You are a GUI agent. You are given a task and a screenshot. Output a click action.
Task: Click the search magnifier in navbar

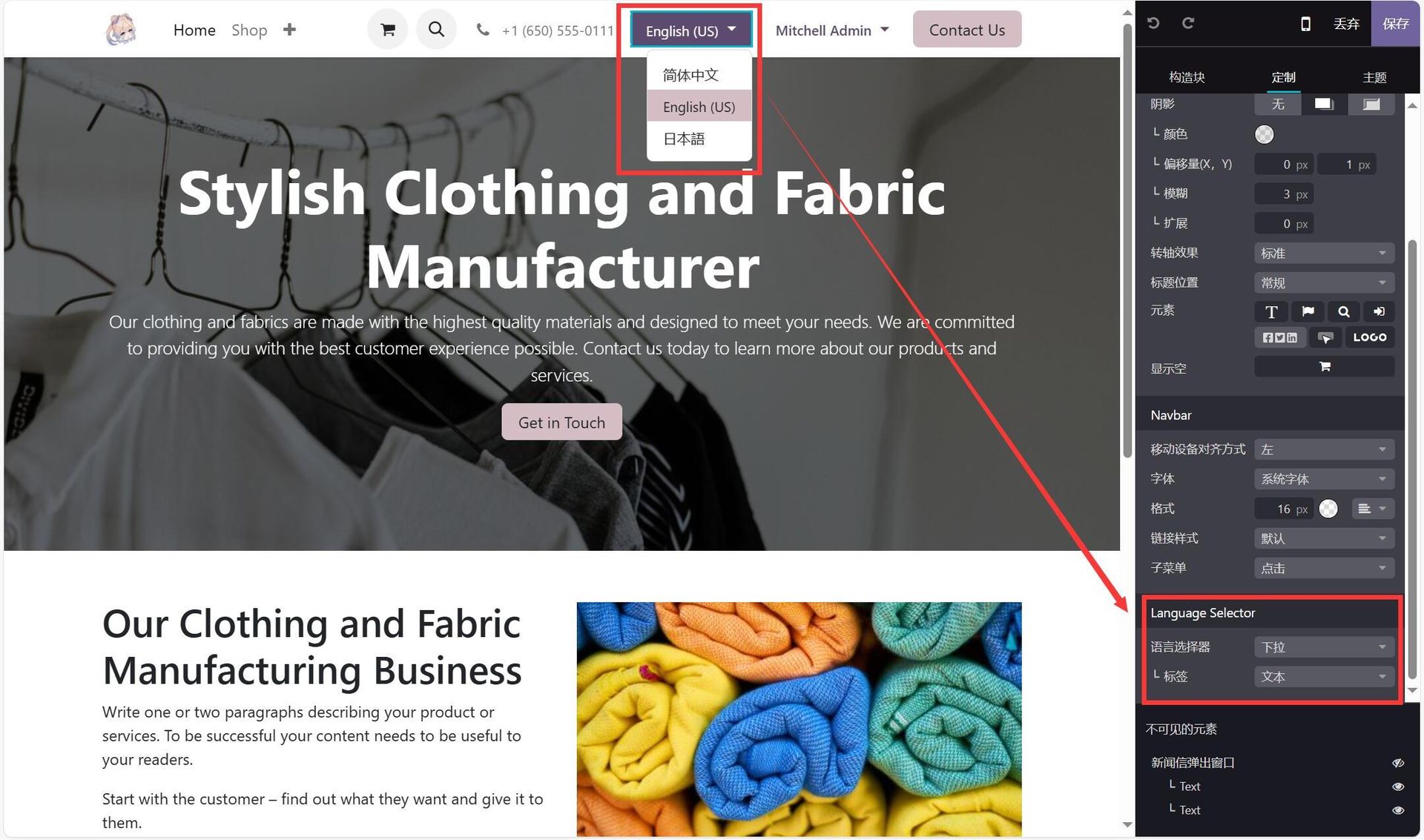(436, 30)
